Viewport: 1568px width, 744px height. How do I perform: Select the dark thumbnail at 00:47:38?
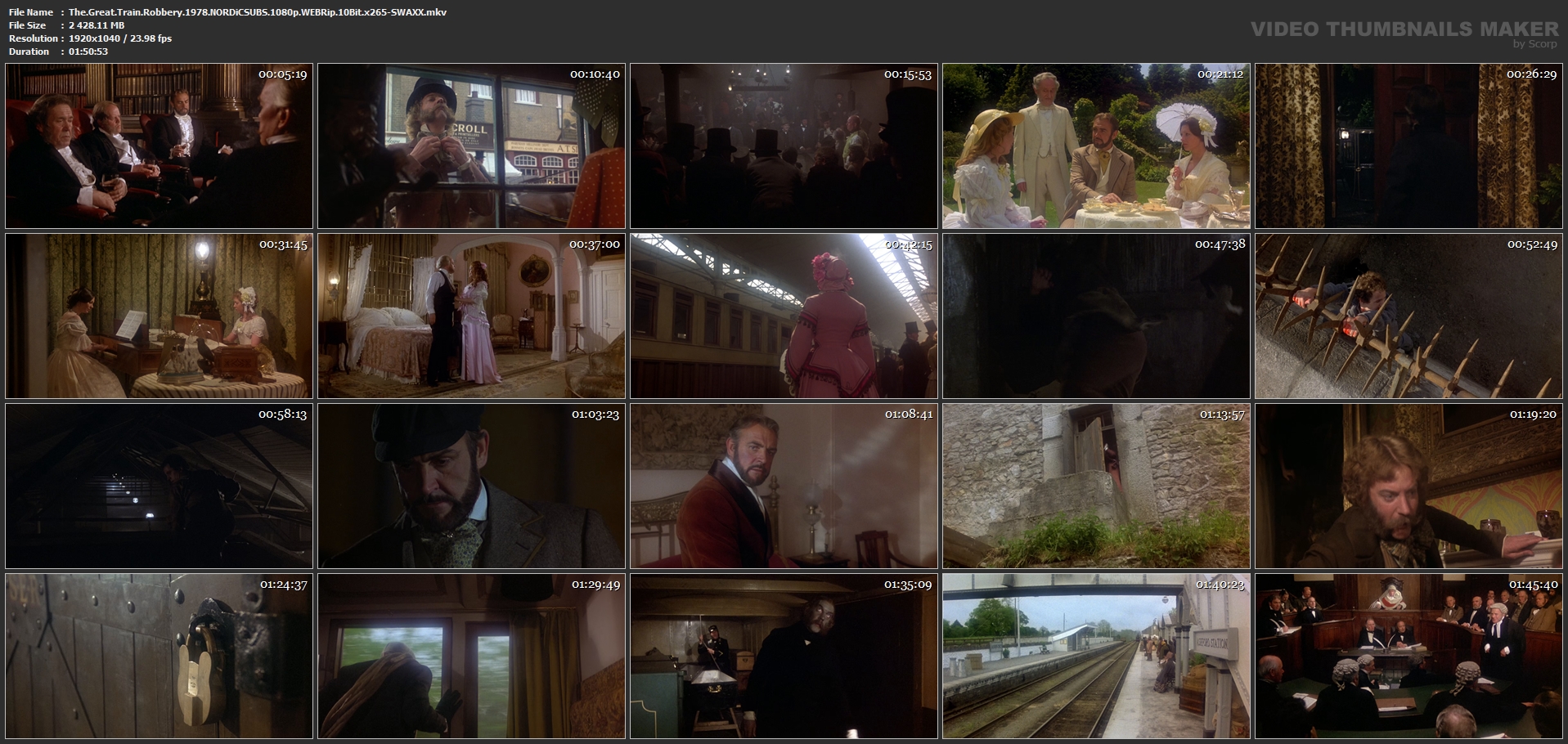[x=1096, y=316]
